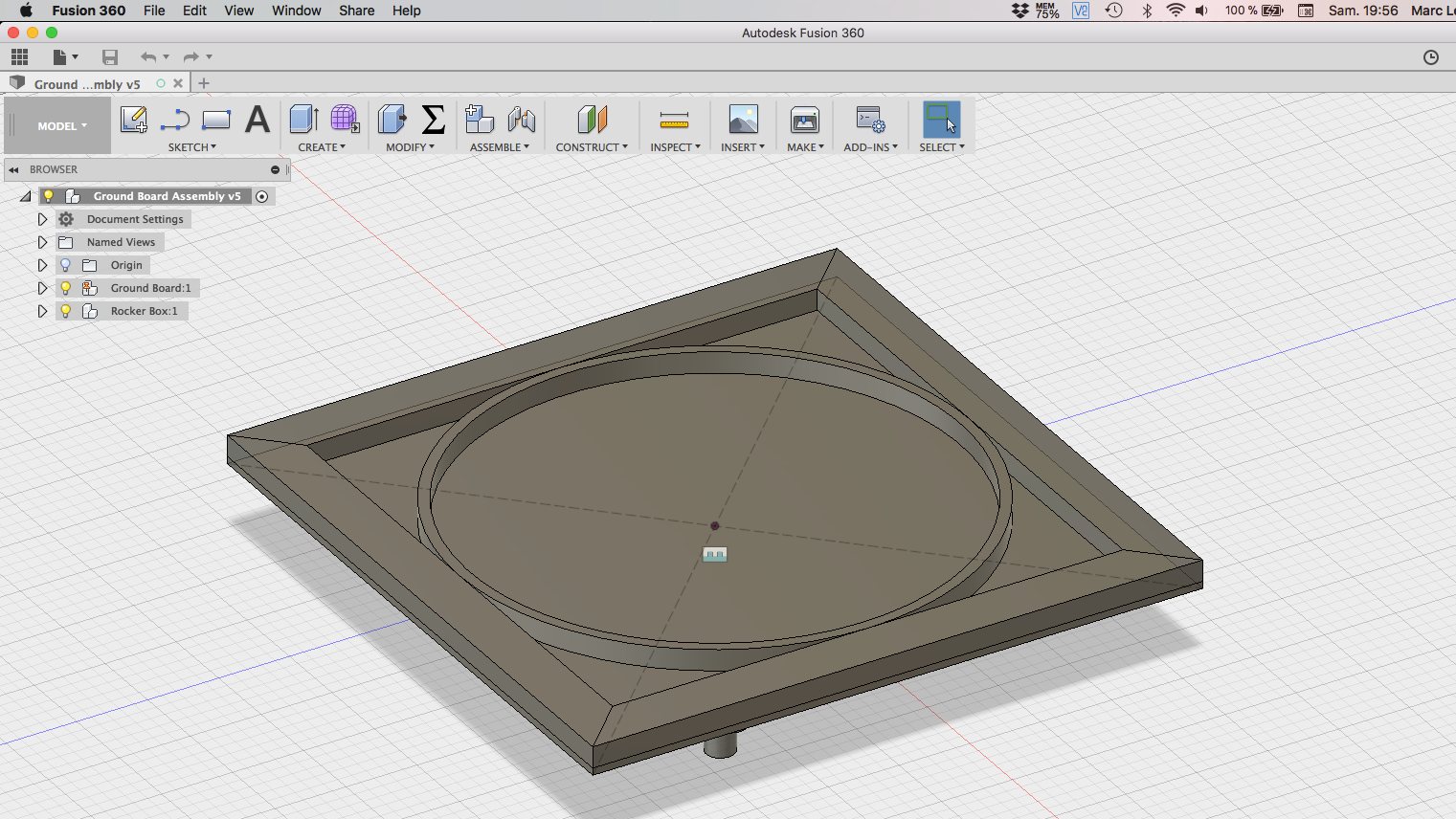The width and height of the screenshot is (1456, 819).
Task: Switch to the Ground ...mbly v5 document tab
Action: click(87, 84)
